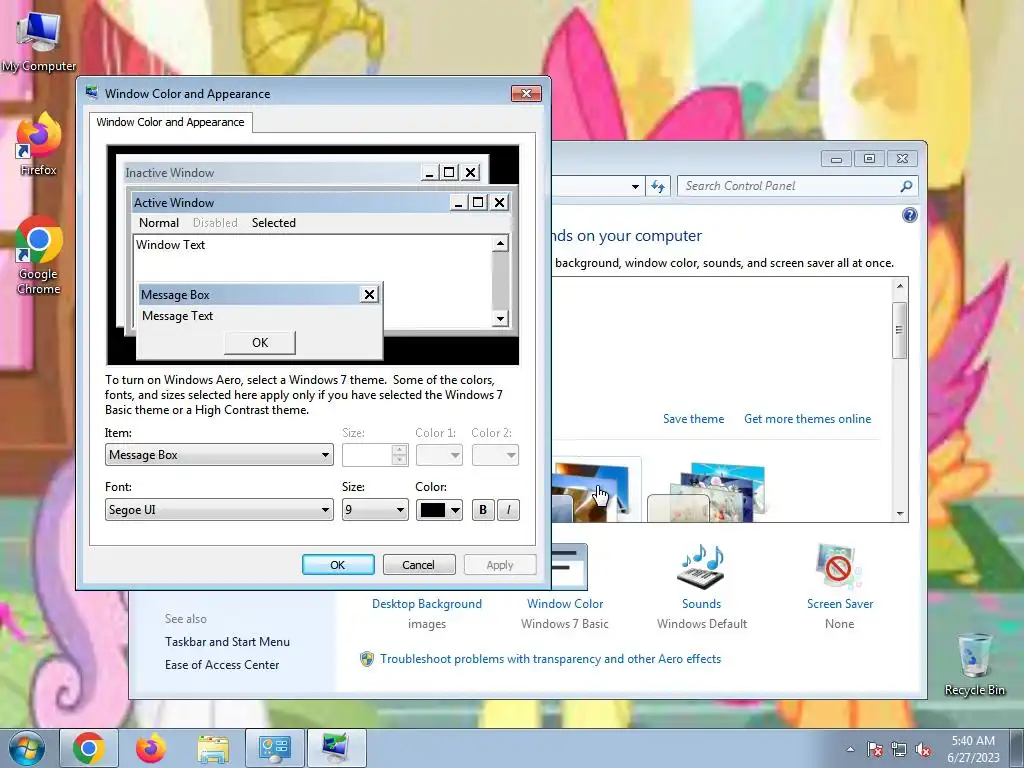Close the Window Color and Appearance dialog

click(526, 93)
